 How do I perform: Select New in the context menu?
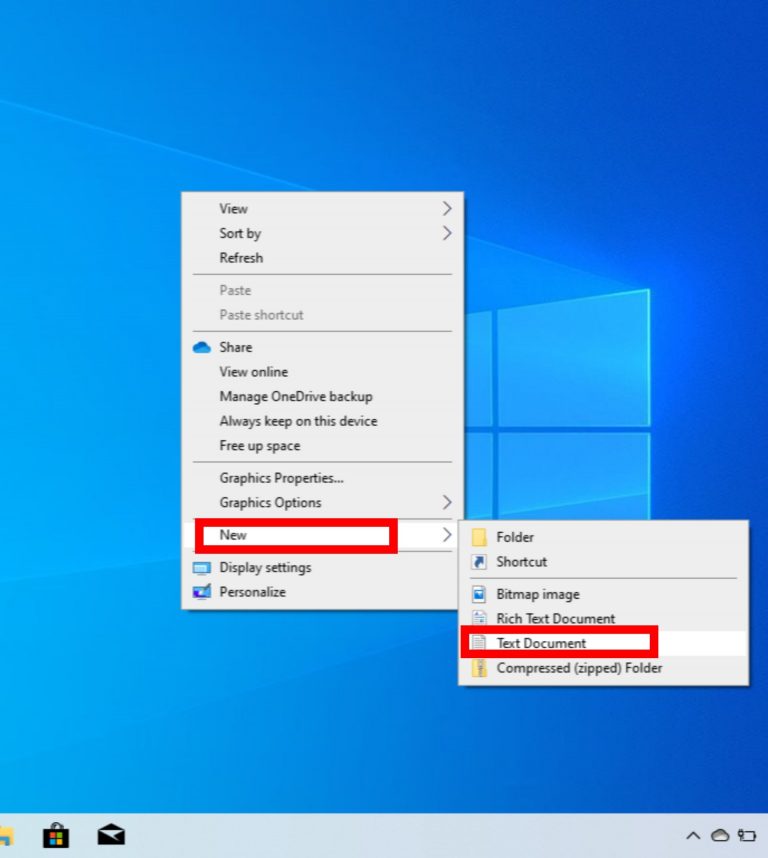322,535
